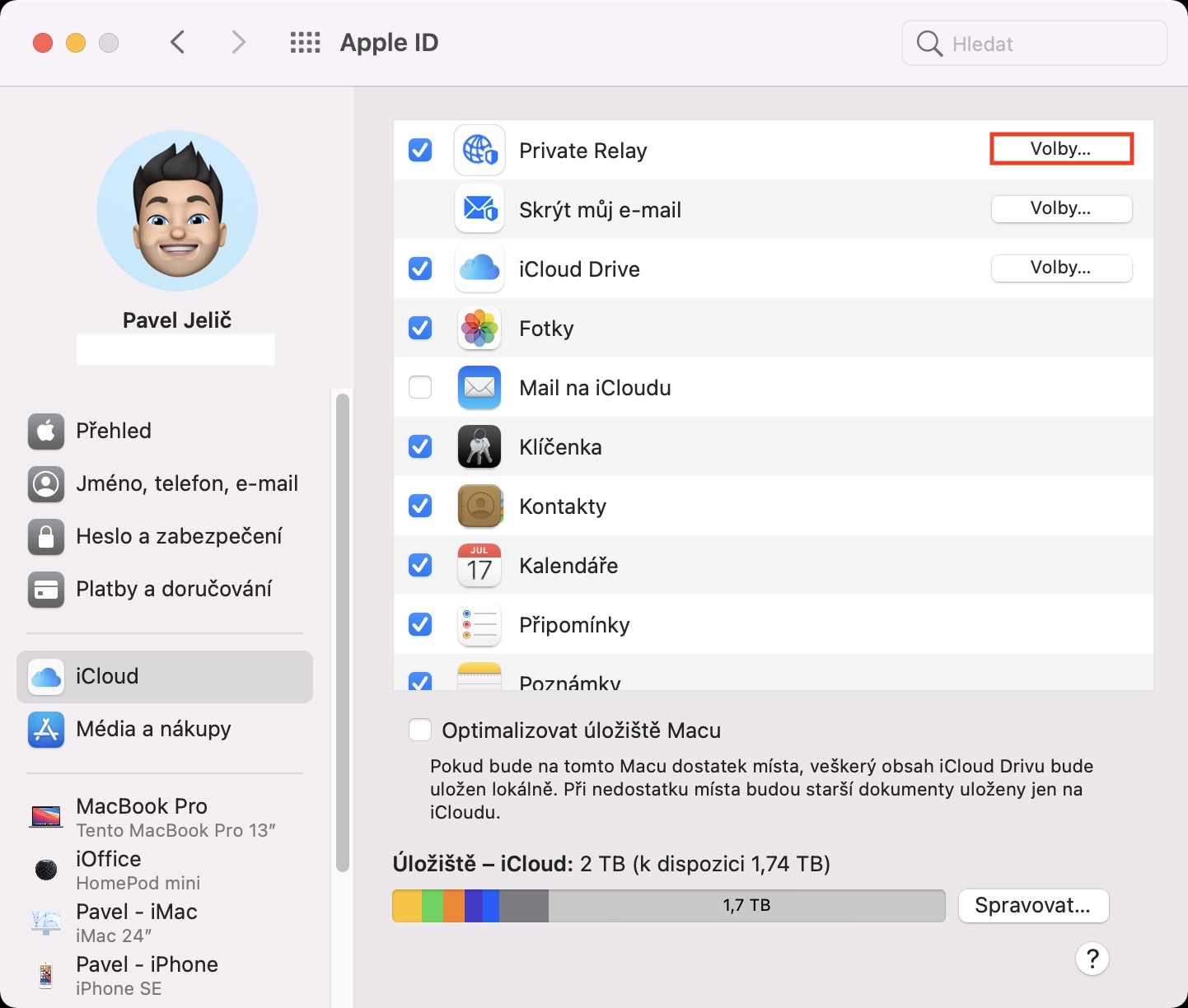This screenshot has height=1008, width=1188.
Task: Enable Optimalizovat úložiště Macu checkbox
Action: (x=420, y=730)
